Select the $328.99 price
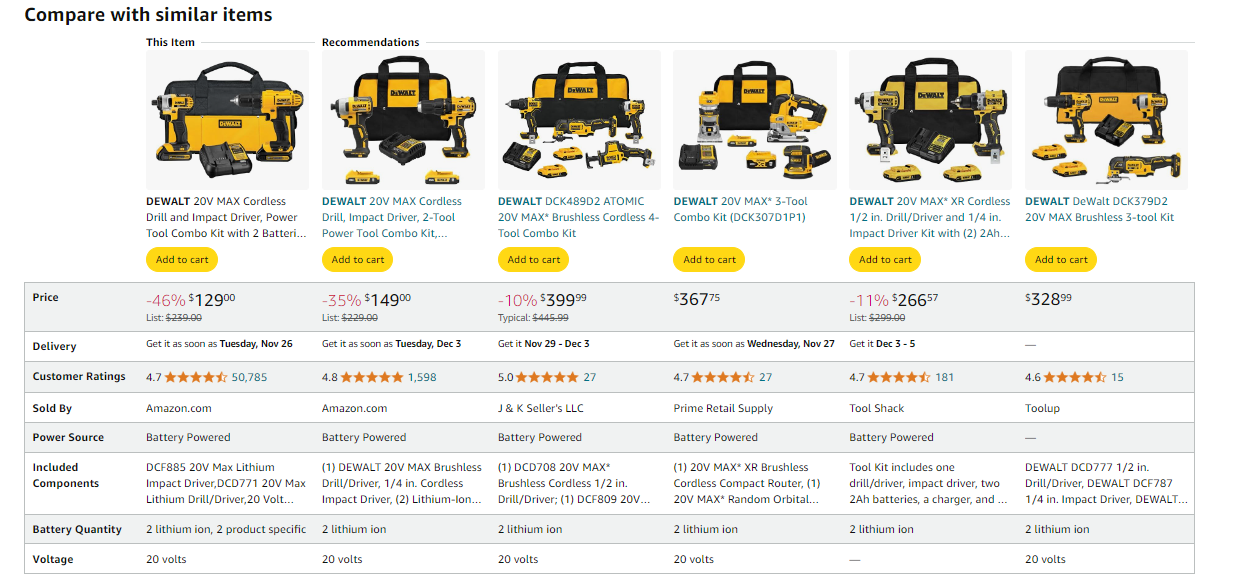The image size is (1234, 588). click(x=1049, y=299)
